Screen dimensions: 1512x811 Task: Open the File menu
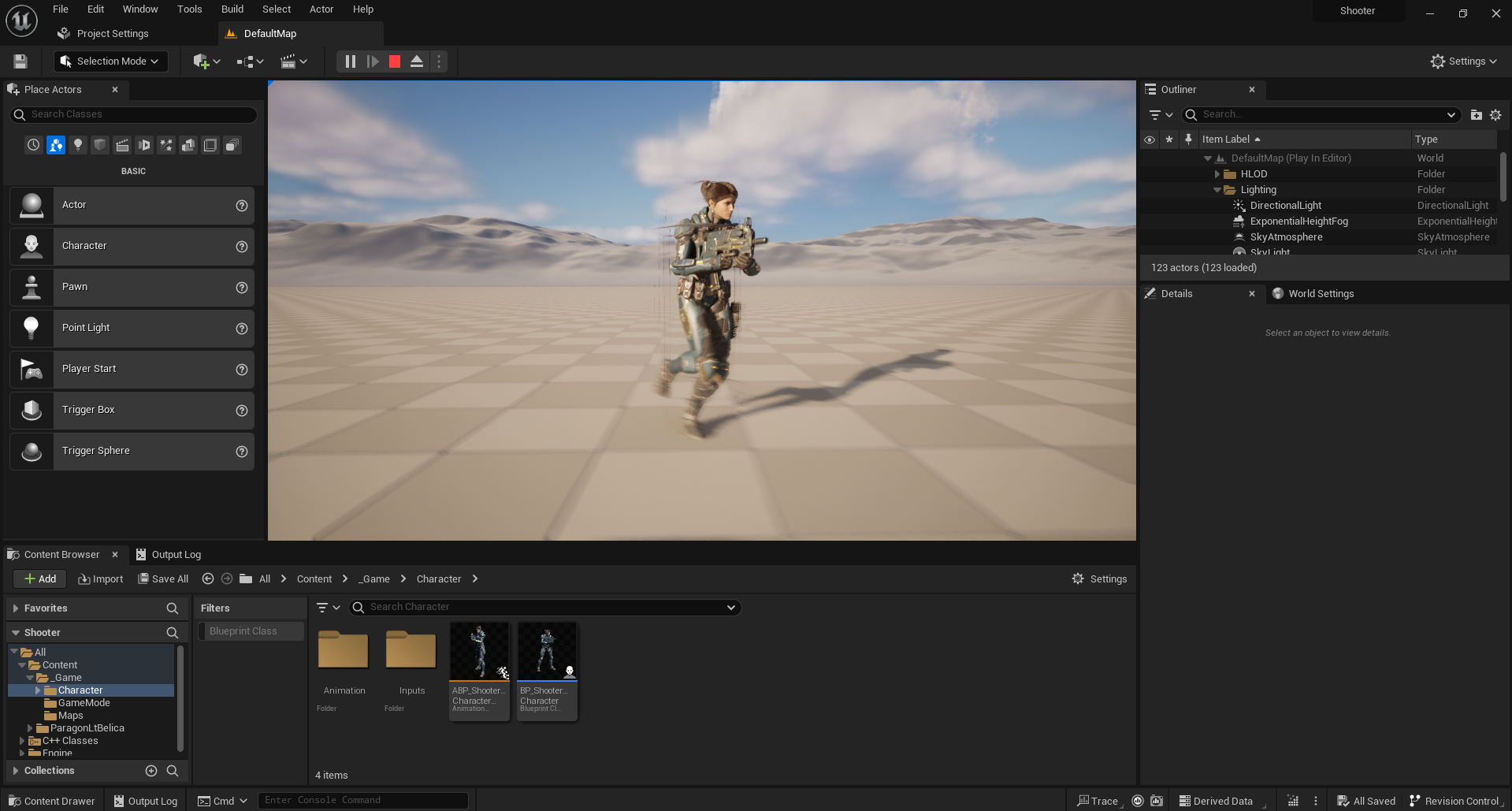click(x=61, y=9)
